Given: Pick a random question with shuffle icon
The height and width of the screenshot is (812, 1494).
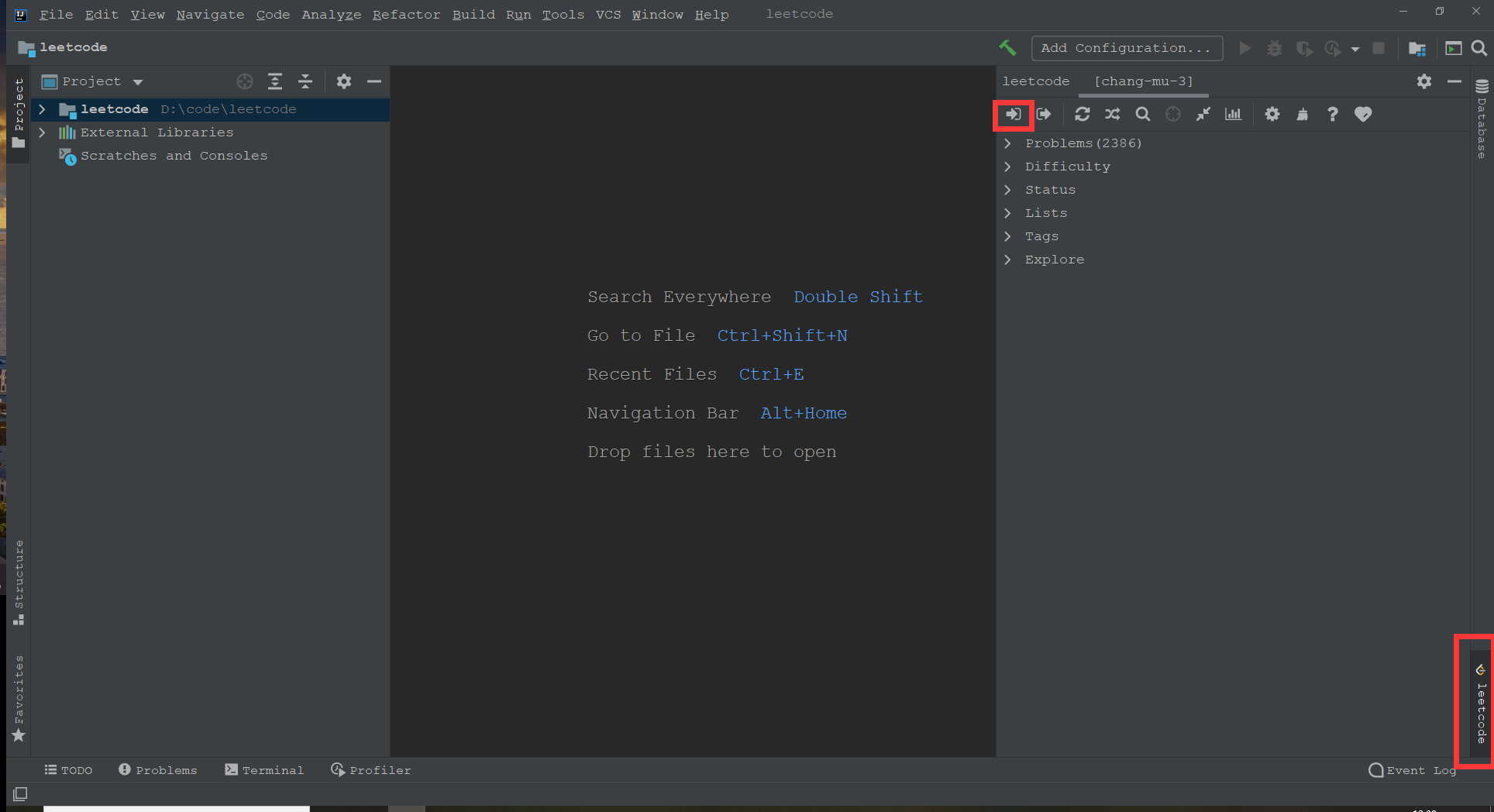Looking at the screenshot, I should (x=1113, y=115).
